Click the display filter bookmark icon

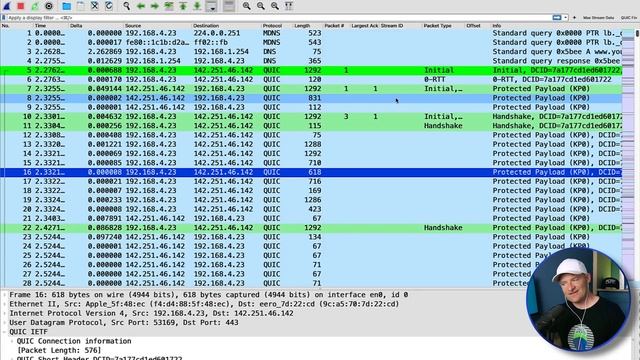tap(4, 18)
